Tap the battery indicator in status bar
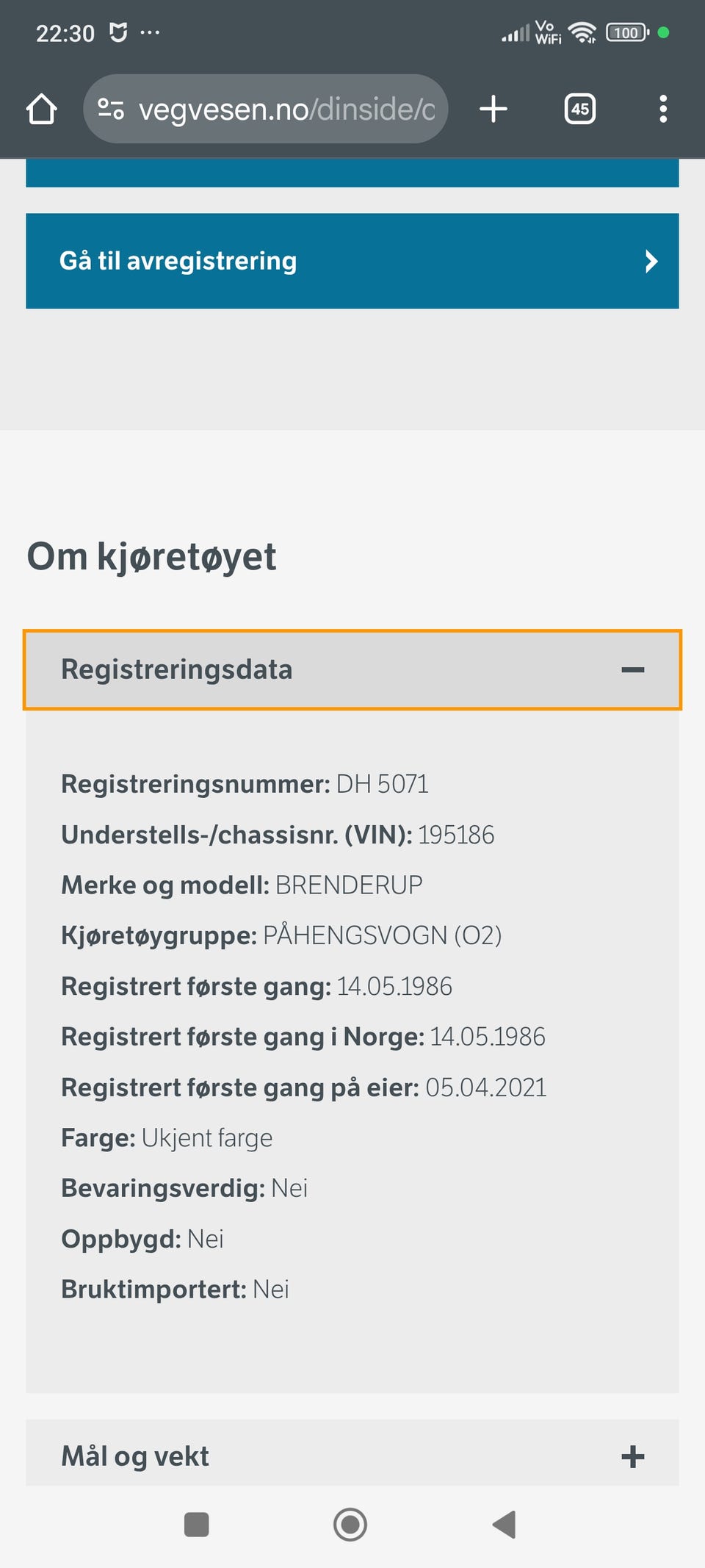Image resolution: width=705 pixels, height=1568 pixels. click(626, 33)
